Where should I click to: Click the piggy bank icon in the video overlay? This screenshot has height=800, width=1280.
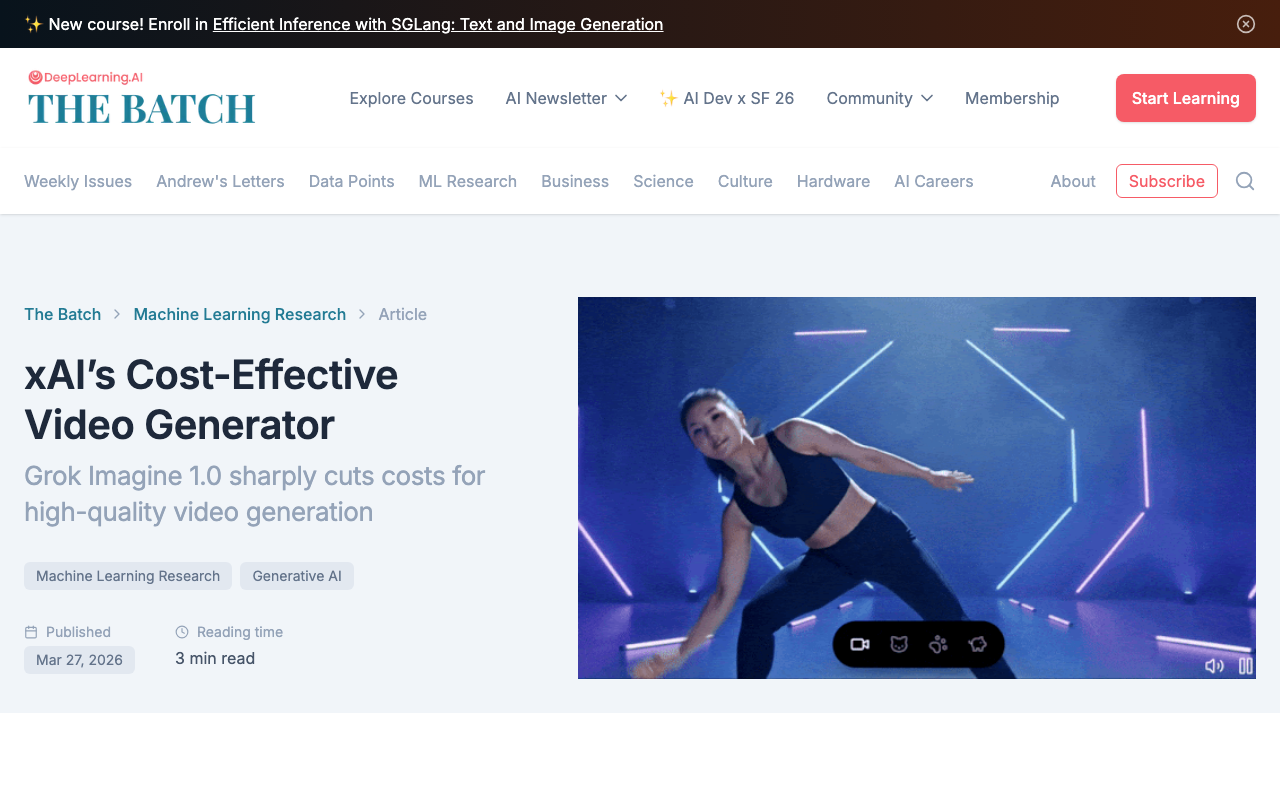[x=977, y=644]
